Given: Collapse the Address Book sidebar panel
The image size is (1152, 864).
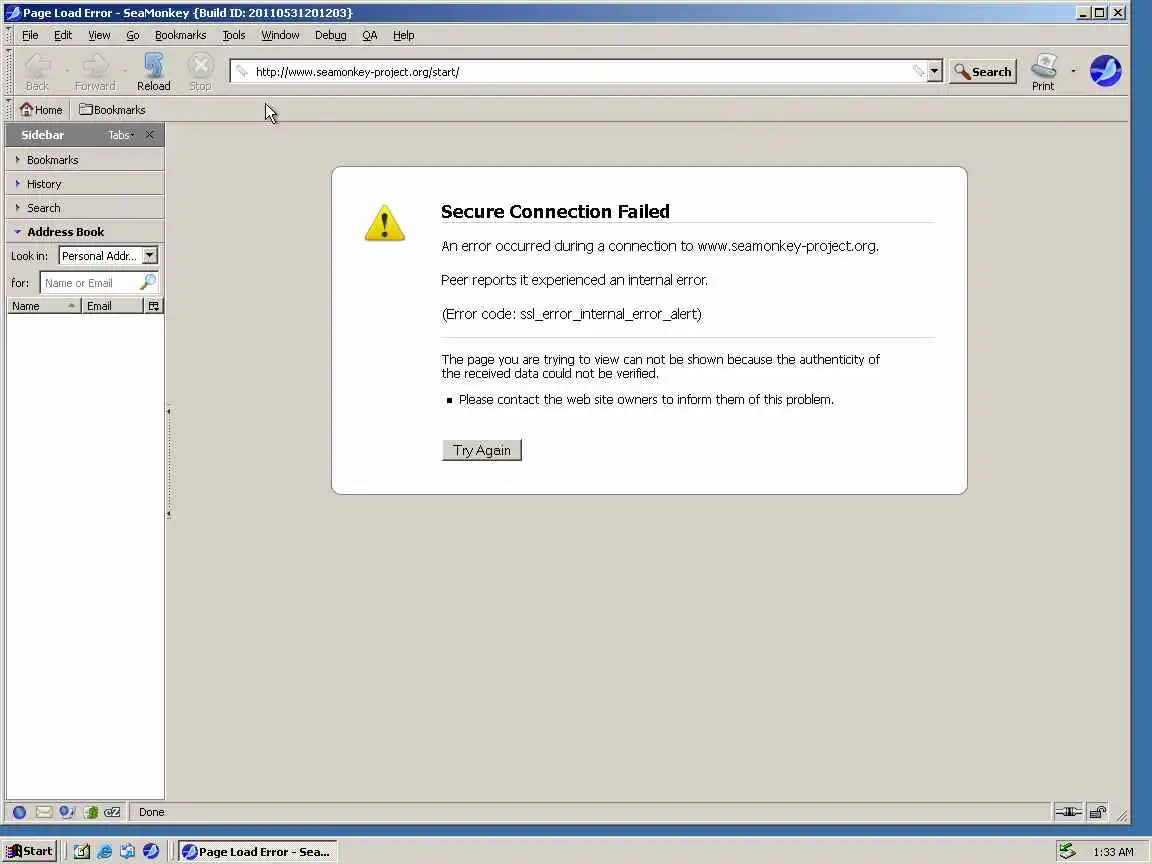Looking at the screenshot, I should click(85, 231).
